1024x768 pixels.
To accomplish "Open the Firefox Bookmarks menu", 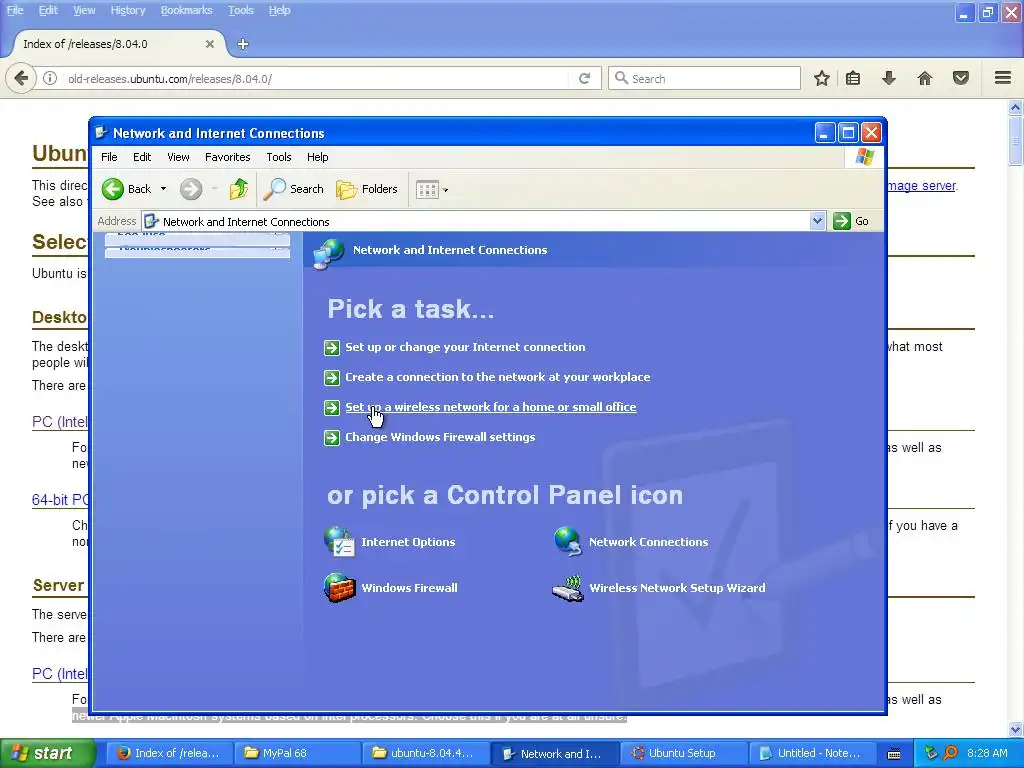I will click(186, 10).
